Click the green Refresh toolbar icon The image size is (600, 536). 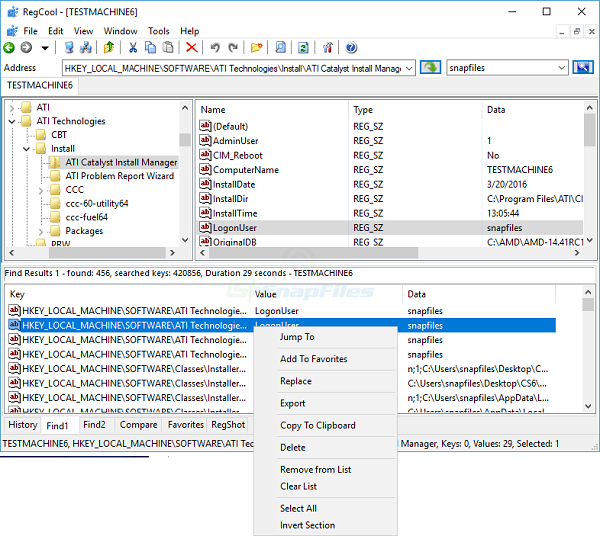coord(301,47)
